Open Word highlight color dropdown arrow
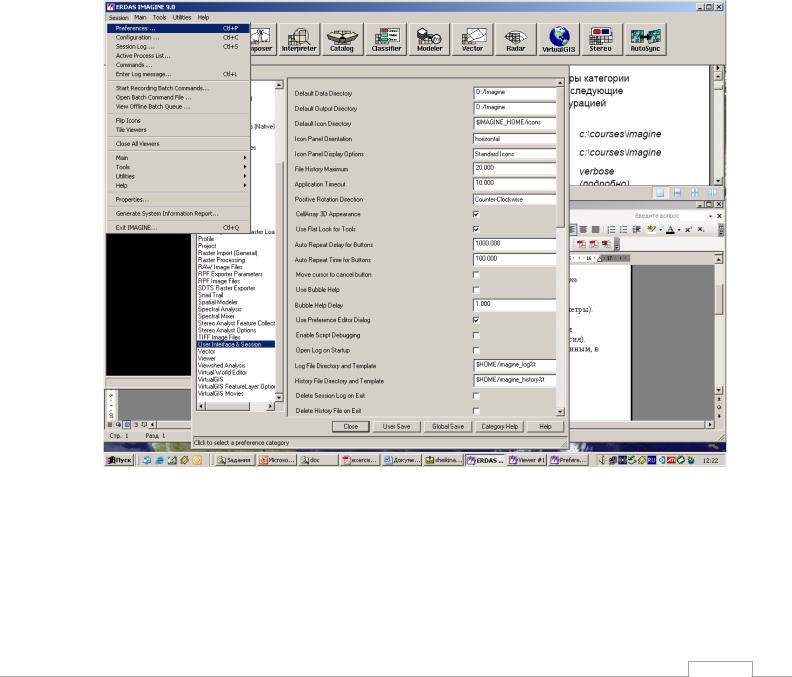The image size is (792, 677). [660, 230]
